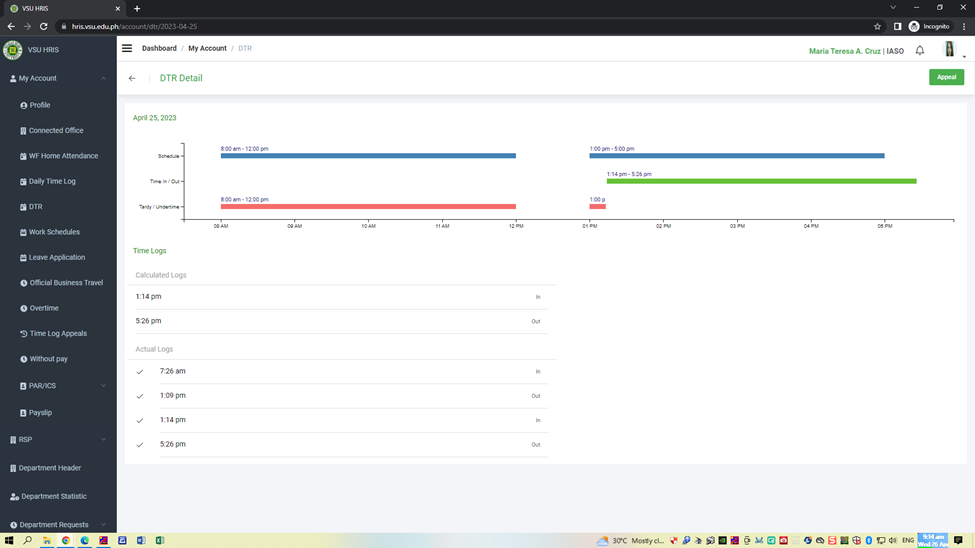This screenshot has height=548, width=975.
Task: Toggle the 1:09 pm actual log checkmark
Action: [x=140, y=396]
